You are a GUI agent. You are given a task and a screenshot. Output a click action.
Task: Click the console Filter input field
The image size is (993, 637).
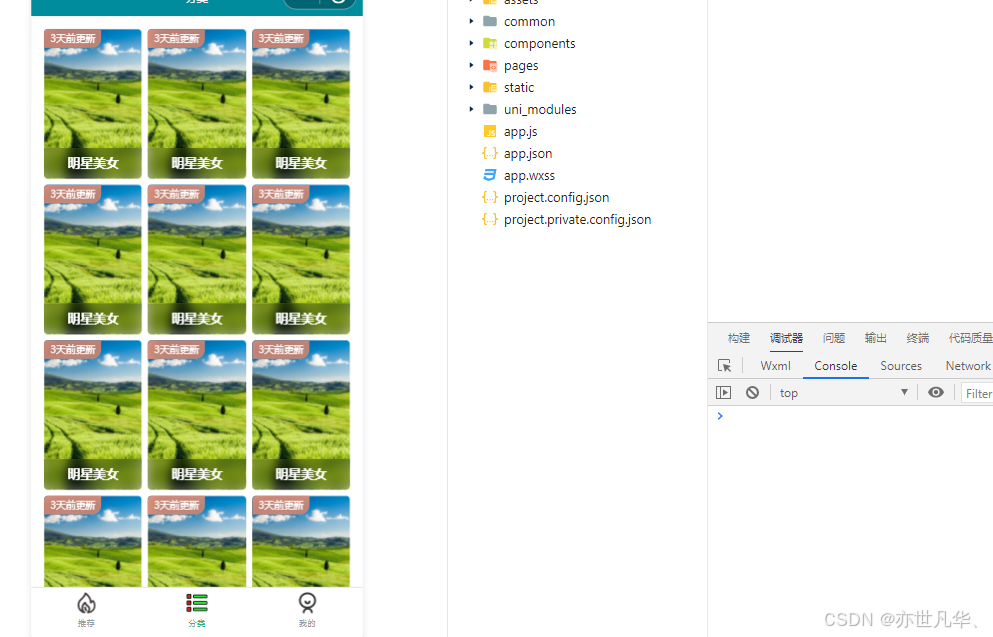click(977, 393)
